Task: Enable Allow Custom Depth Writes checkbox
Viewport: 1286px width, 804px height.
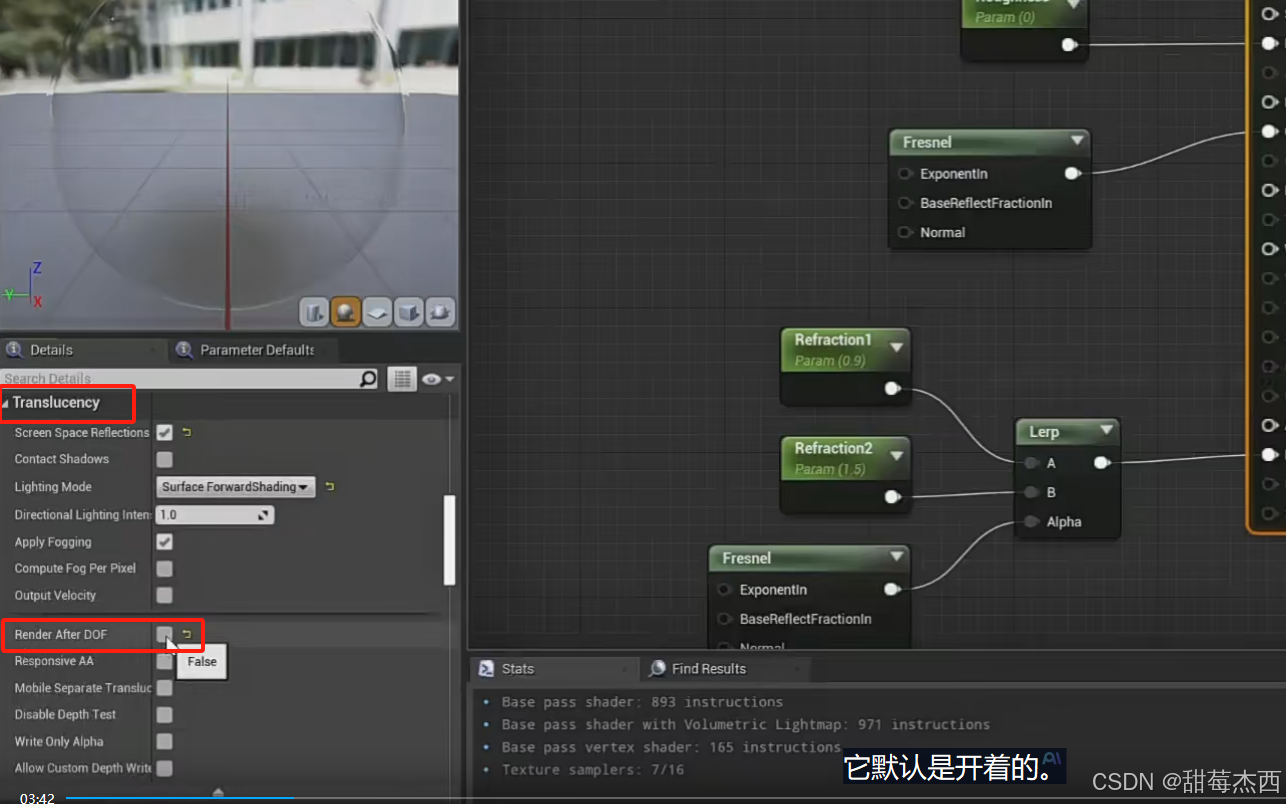Action: pos(165,768)
